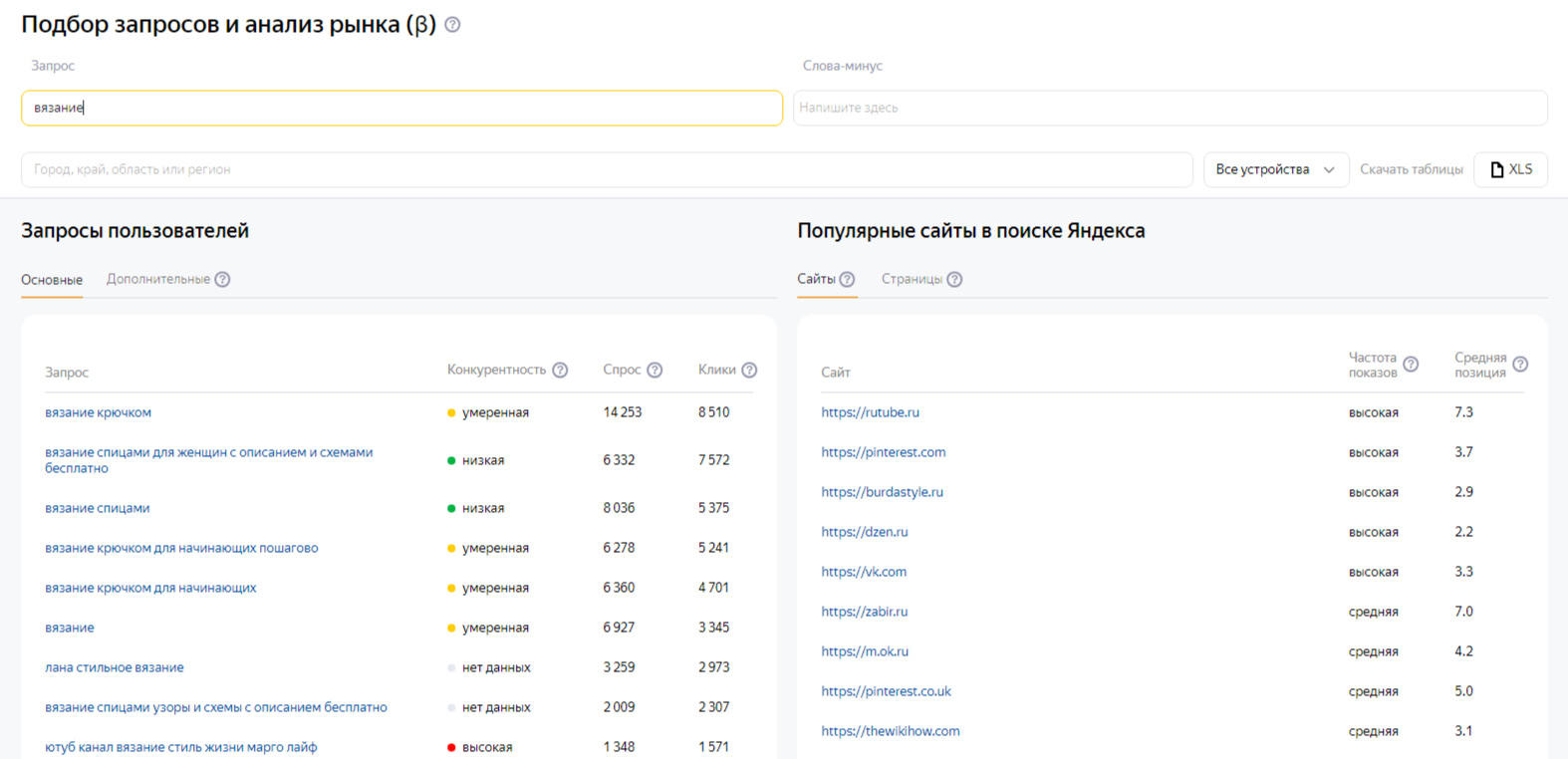Image resolution: width=1568 pixels, height=759 pixels.
Task: Open site link https://dzen.ru
Action: point(865,532)
